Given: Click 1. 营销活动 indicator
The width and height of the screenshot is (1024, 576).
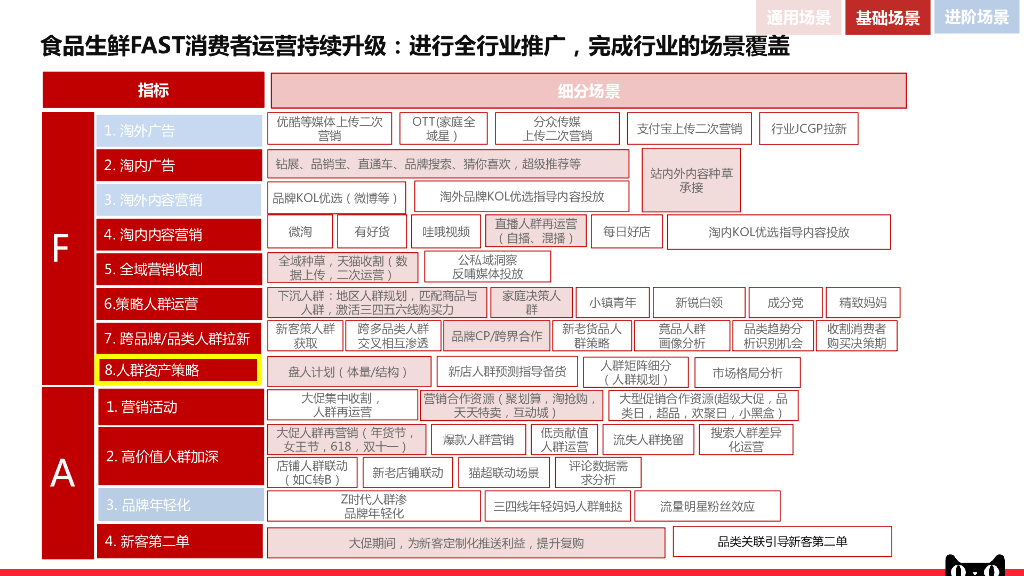Looking at the screenshot, I should click(x=181, y=407).
